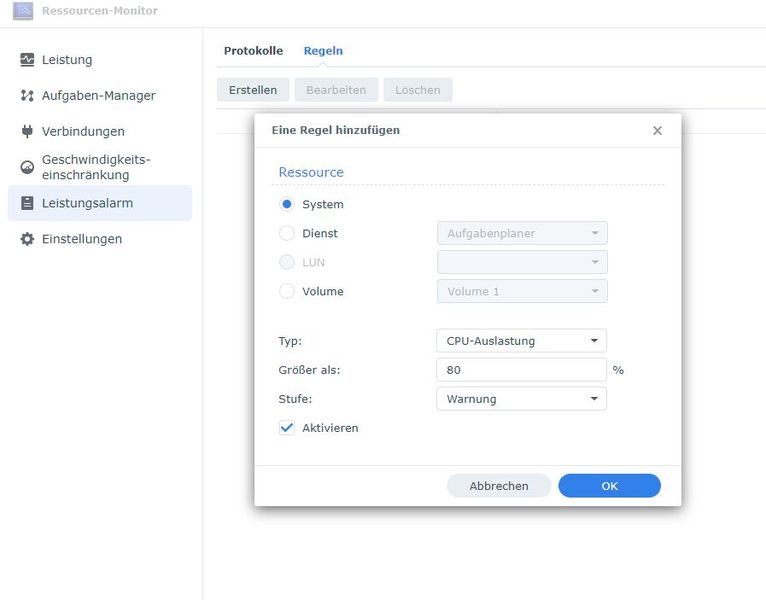Open the Aufgabenplaner service dropdown
This screenshot has width=766, height=600.
coord(522,233)
